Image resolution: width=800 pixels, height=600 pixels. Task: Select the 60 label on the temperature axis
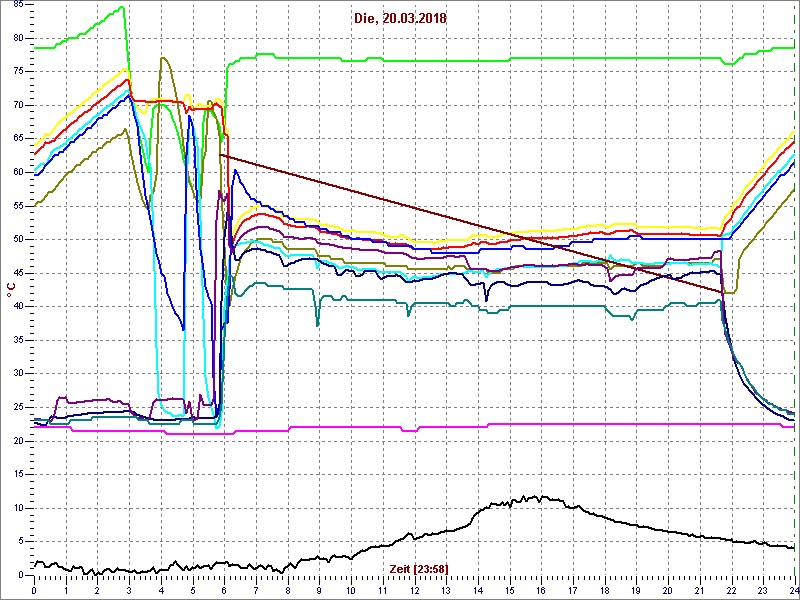20,172
